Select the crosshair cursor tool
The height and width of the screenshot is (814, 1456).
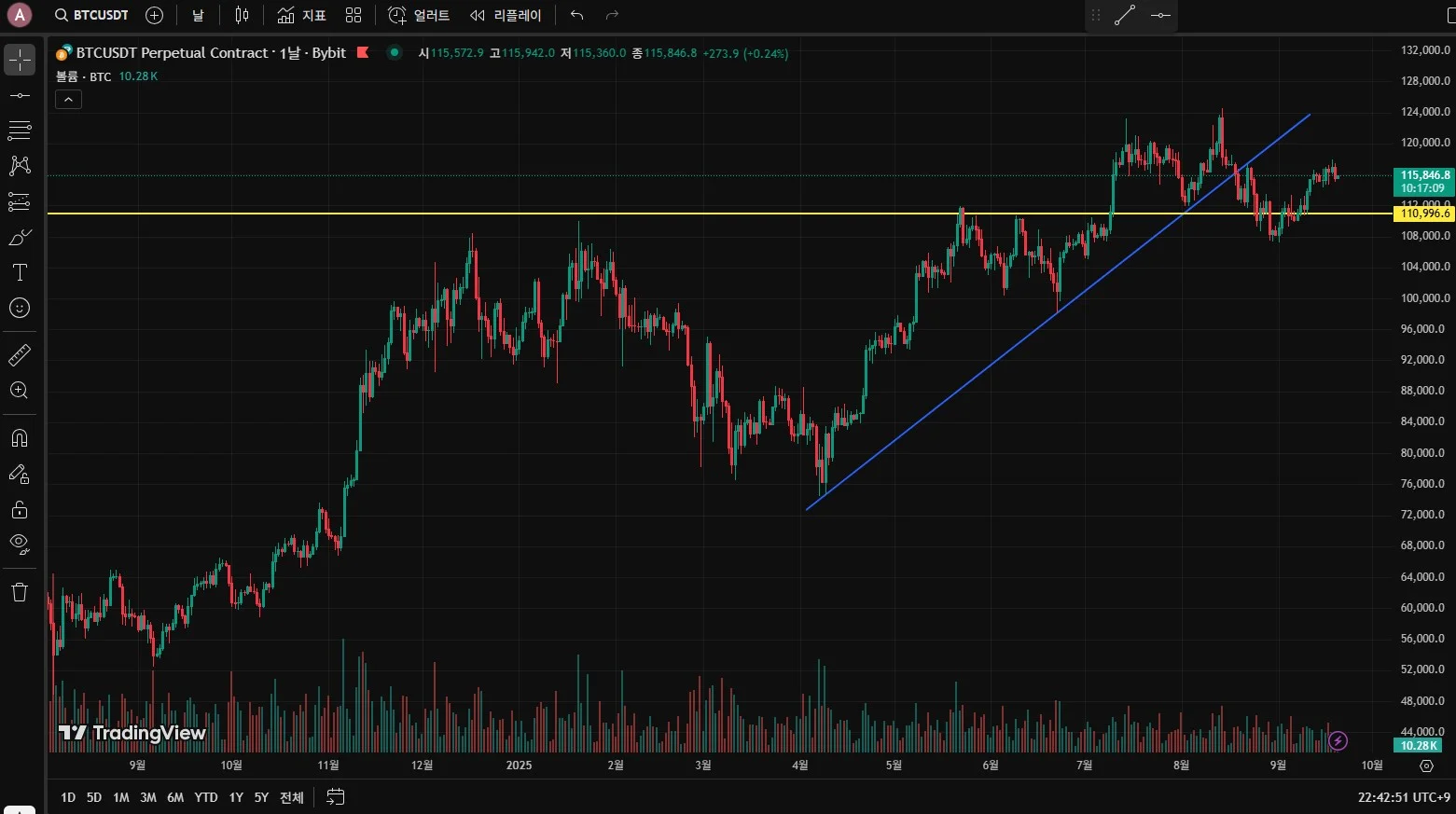click(x=20, y=61)
